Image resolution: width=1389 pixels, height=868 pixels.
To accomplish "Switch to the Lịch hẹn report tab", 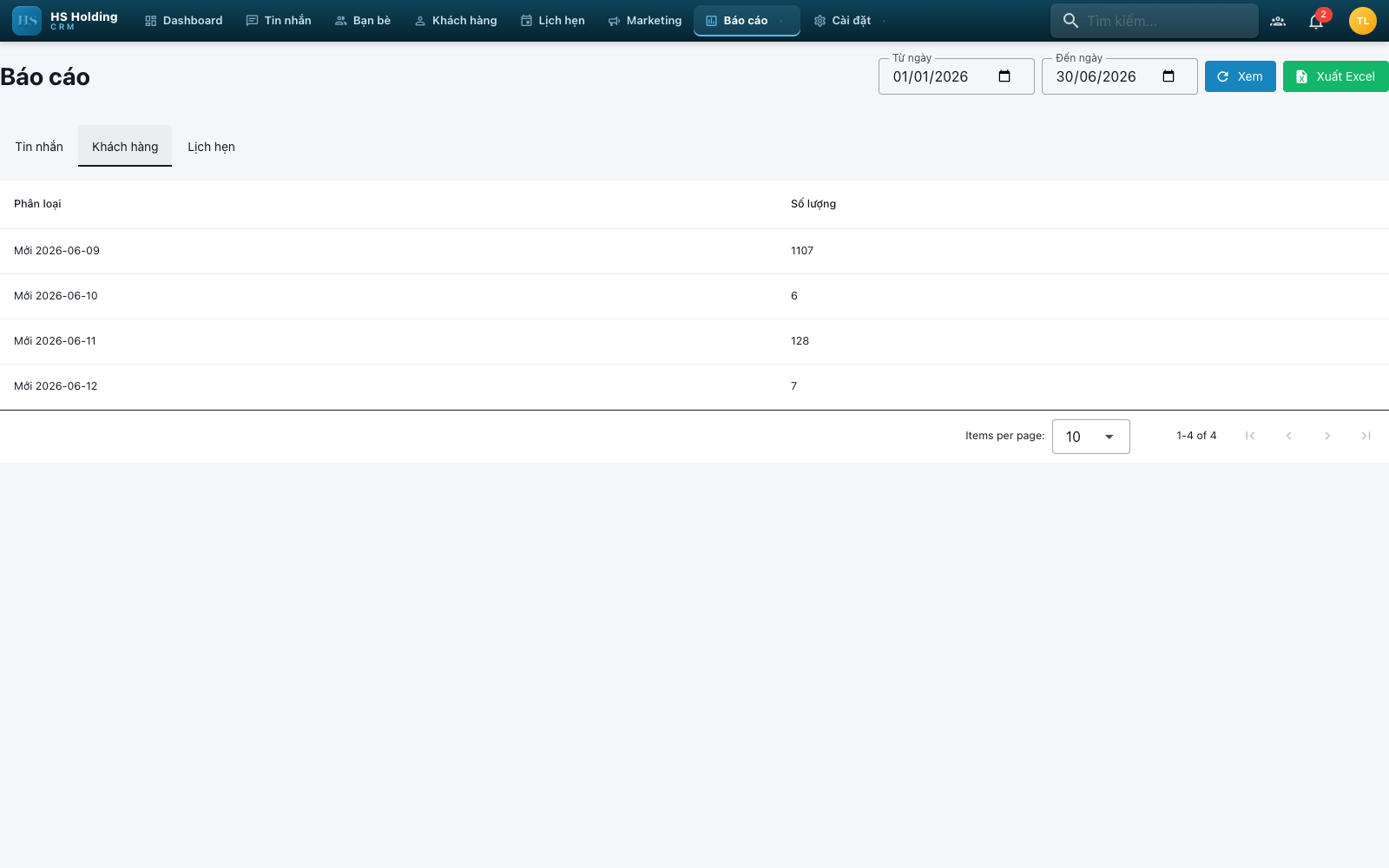I will pos(211,147).
